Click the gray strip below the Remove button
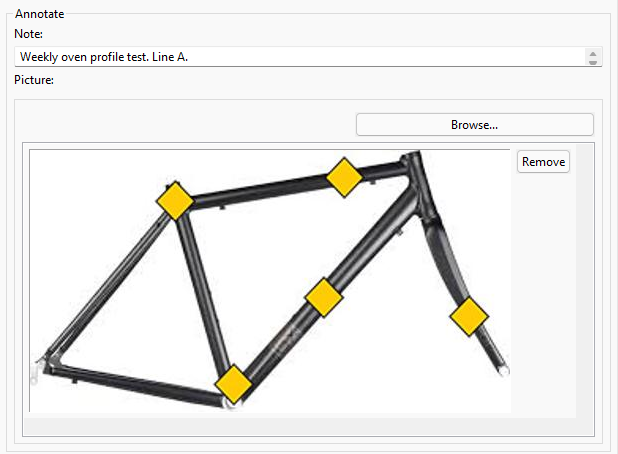Screen dimensions: 618x454 [543, 300]
